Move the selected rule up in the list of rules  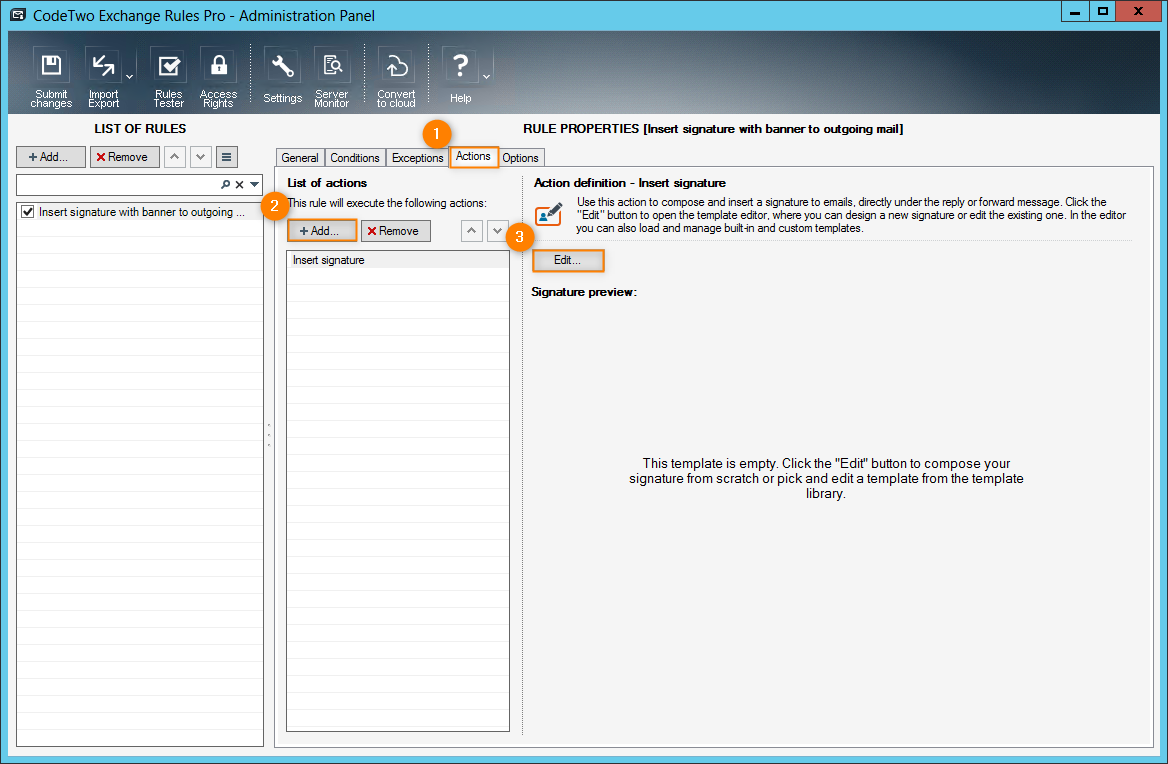[x=174, y=157]
